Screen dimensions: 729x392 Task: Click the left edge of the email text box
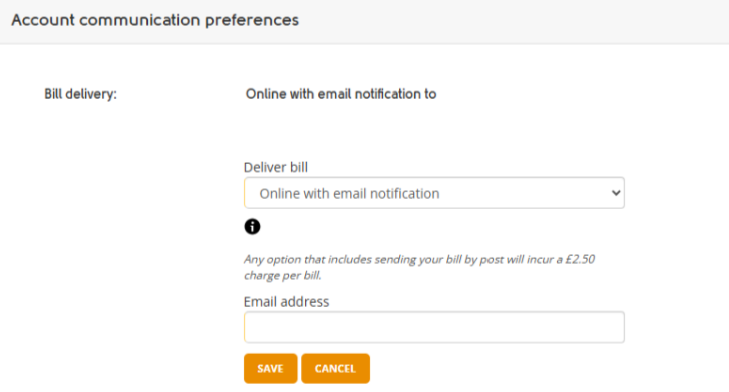click(x=249, y=327)
